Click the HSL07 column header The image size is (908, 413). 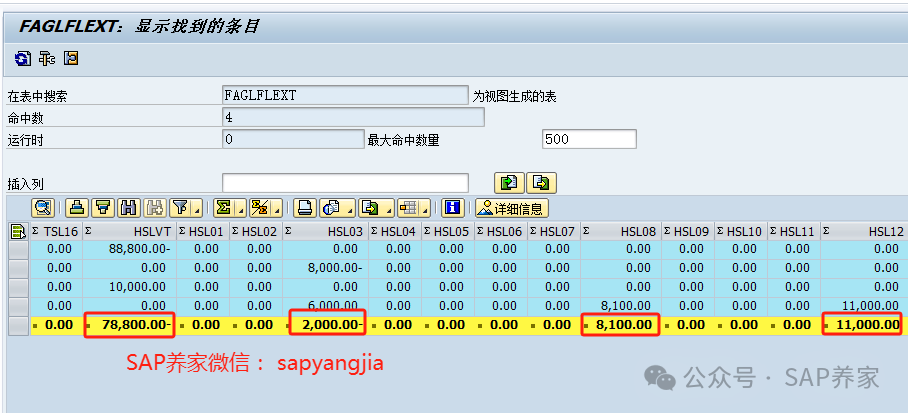coord(554,232)
